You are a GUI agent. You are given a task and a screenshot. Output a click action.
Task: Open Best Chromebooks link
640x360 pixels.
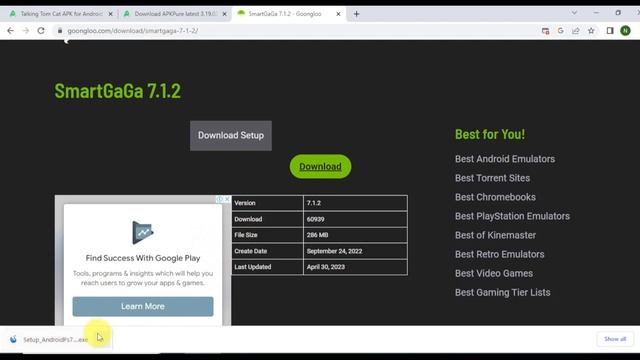(x=495, y=197)
